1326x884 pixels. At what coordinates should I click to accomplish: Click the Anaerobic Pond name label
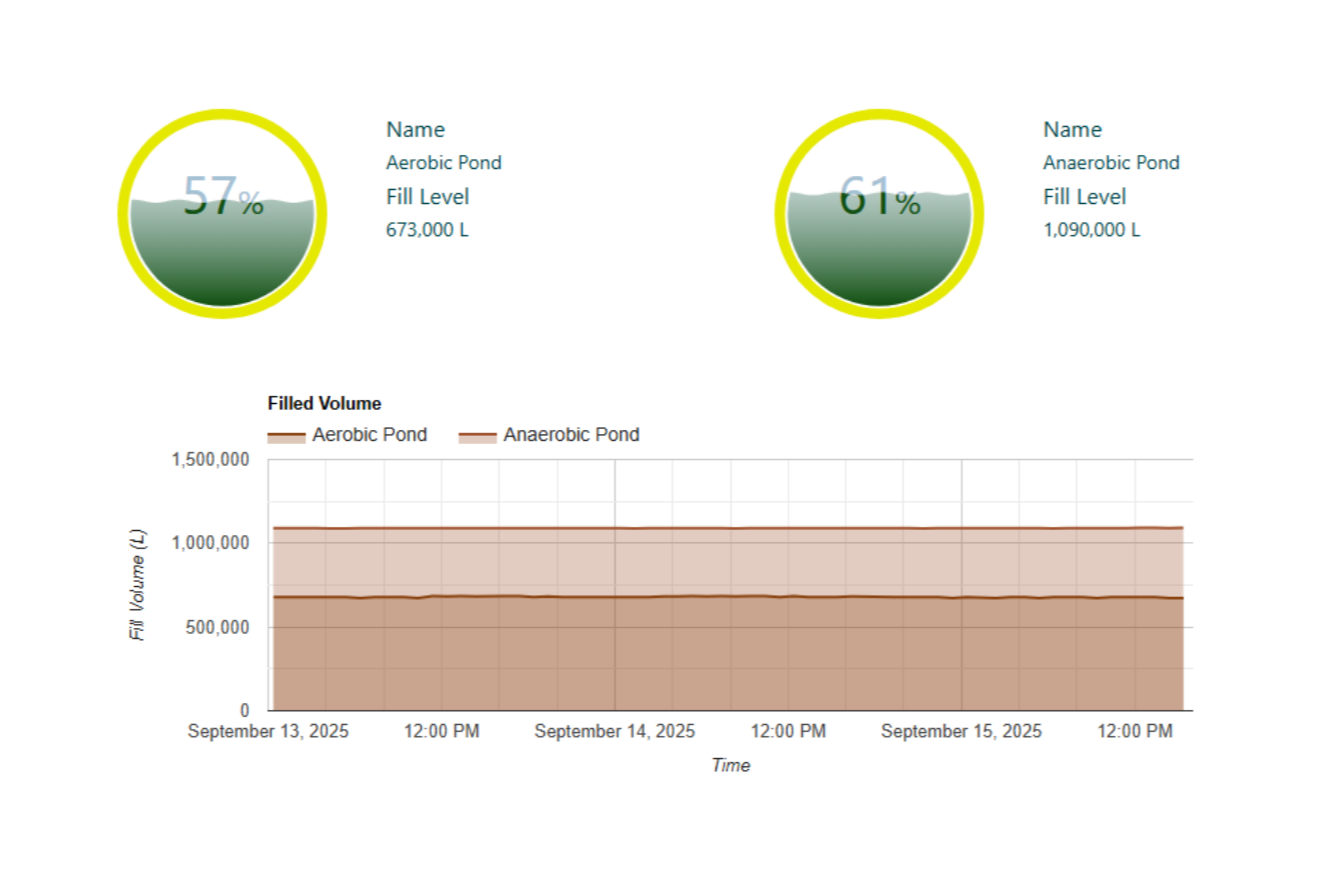pos(1111,163)
